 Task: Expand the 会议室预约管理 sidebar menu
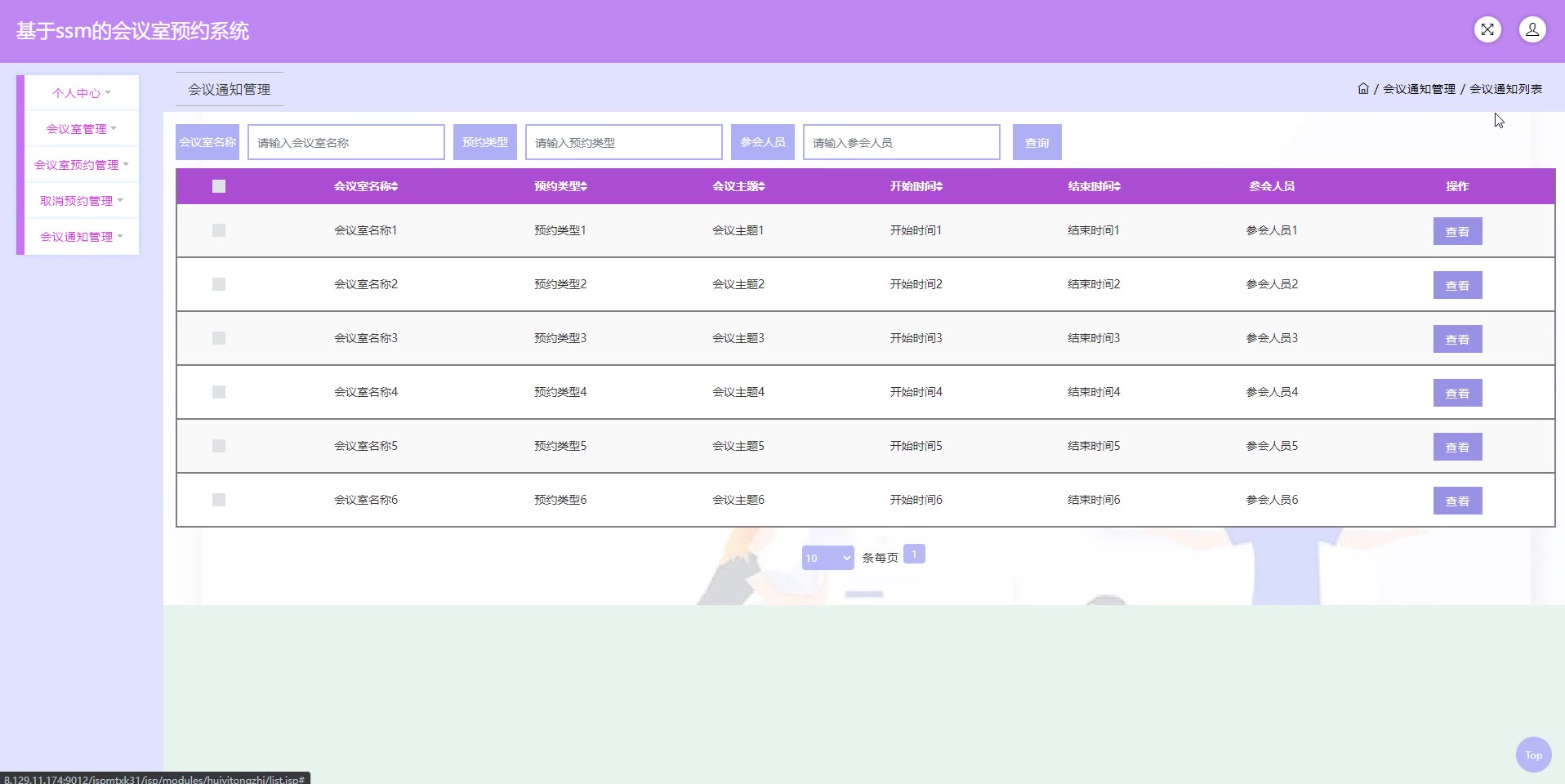pos(82,165)
